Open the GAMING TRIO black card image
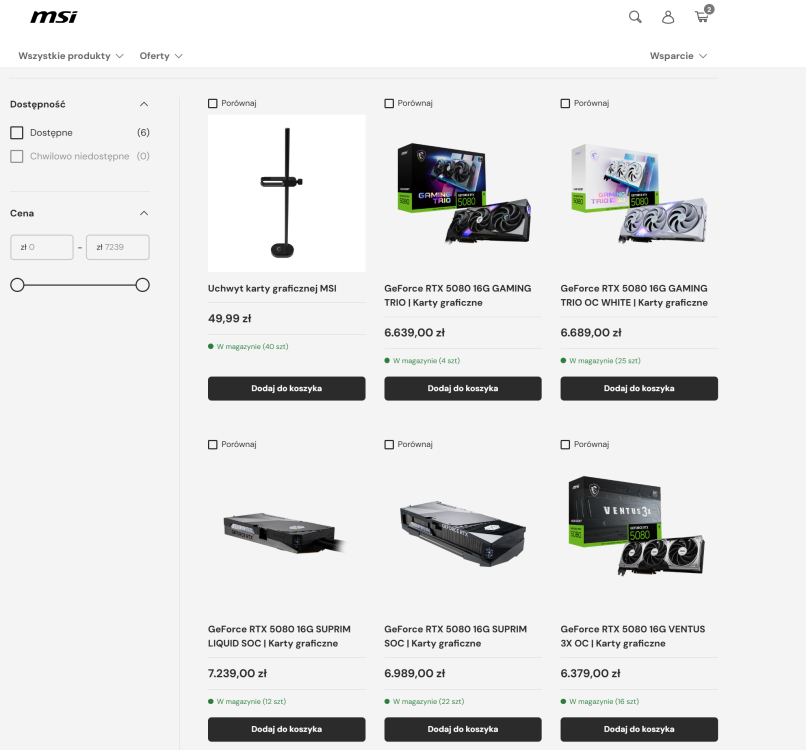The image size is (806, 750). [463, 193]
